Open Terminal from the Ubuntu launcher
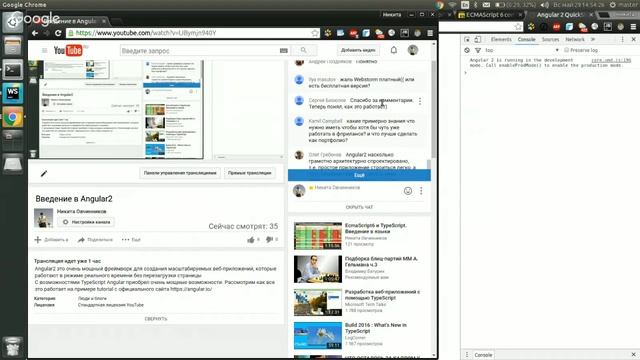Viewport: 640px width, 360px height. click(13, 70)
